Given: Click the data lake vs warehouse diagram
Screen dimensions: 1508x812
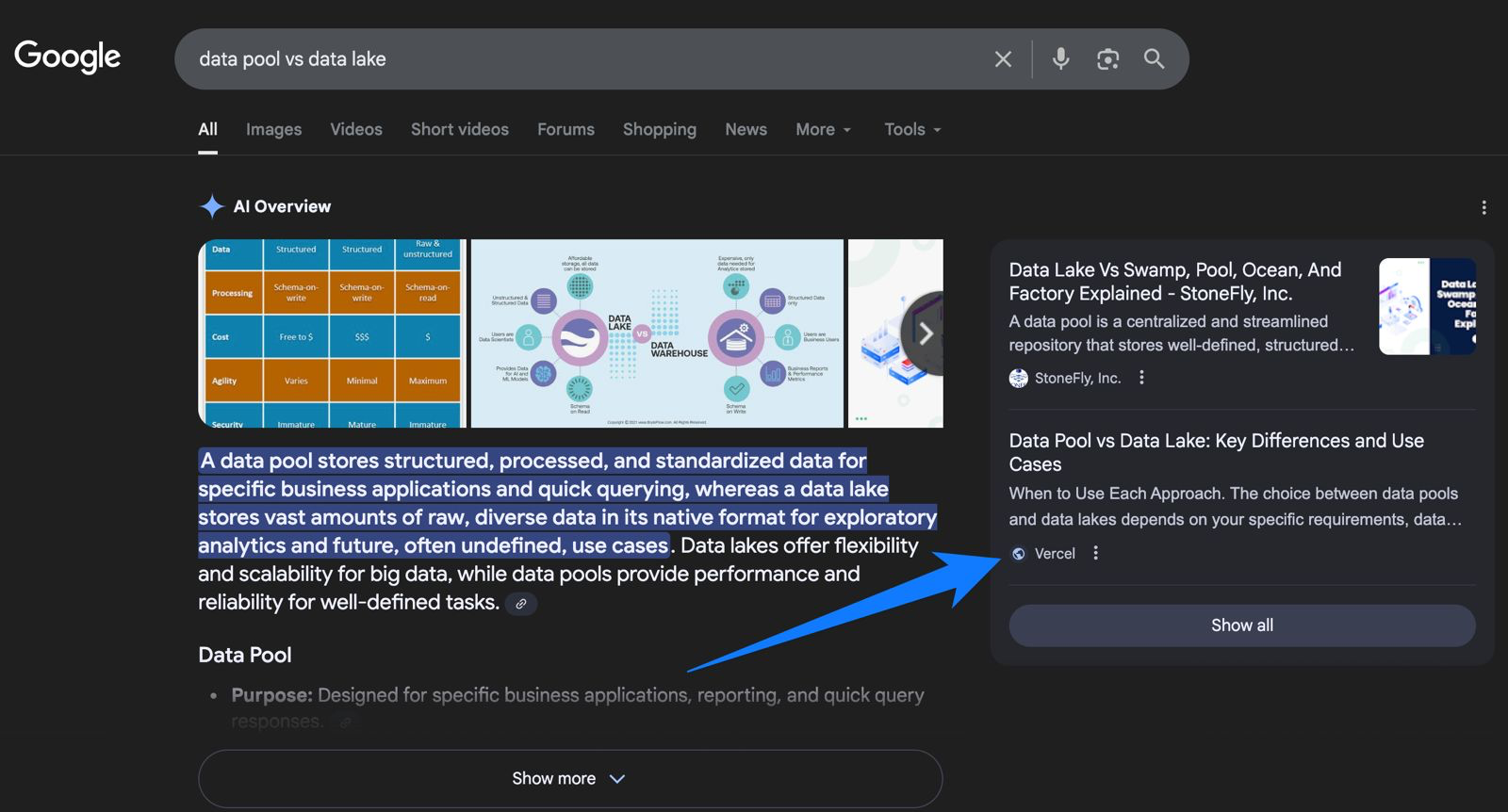Looking at the screenshot, I should point(657,333).
